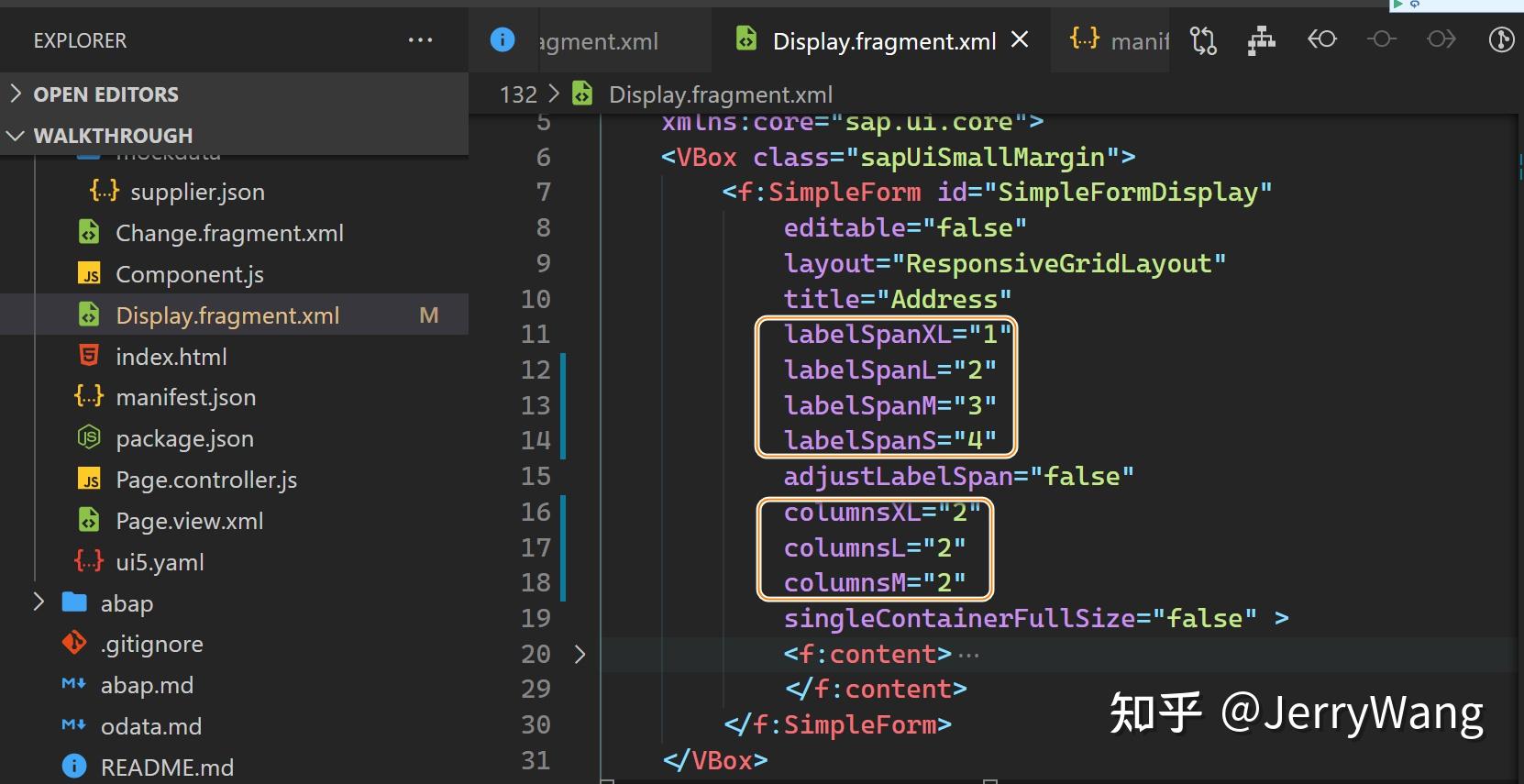Open manifest.json in explorer

pos(185,397)
